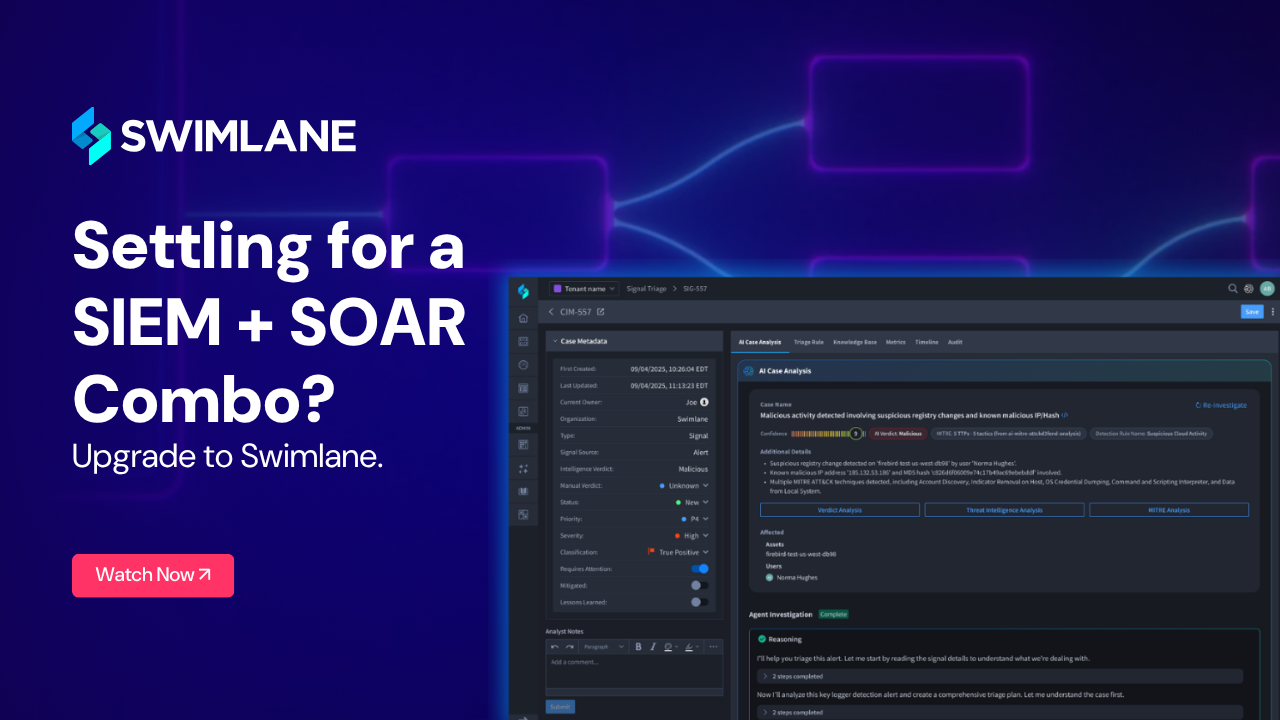Viewport: 1280px width, 720px height.
Task: Open Verdict Analysis
Action: click(x=840, y=510)
